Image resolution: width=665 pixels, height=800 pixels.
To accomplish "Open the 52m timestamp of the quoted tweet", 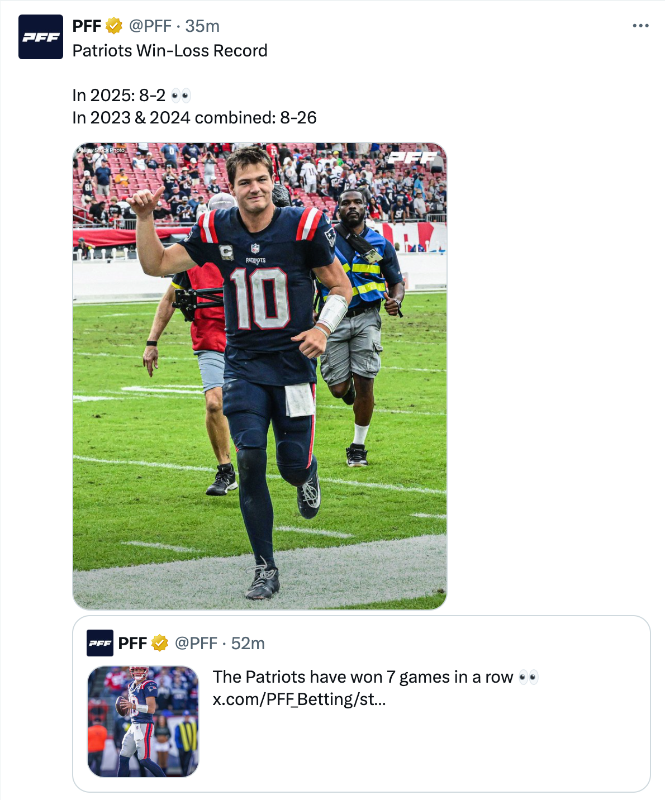I will 248,643.
